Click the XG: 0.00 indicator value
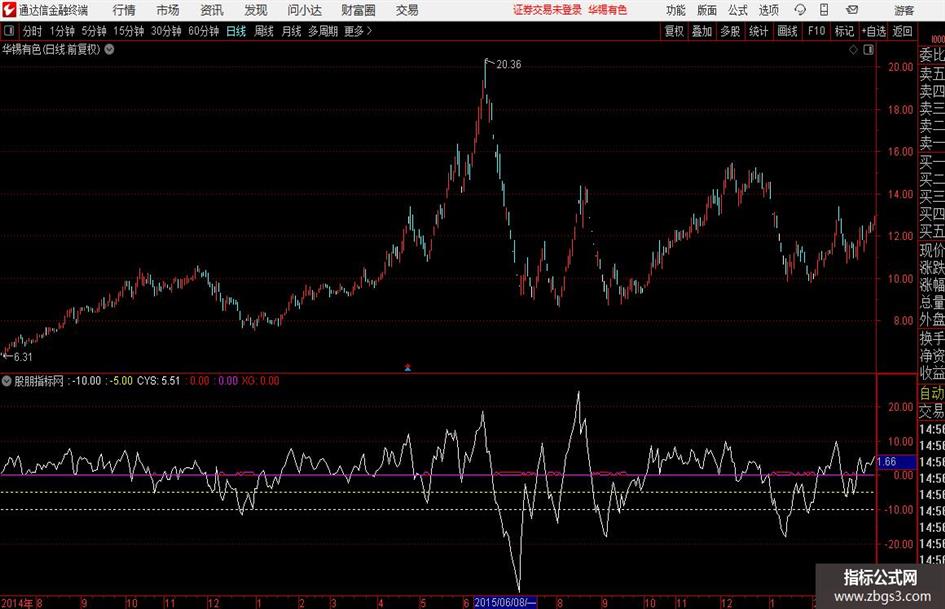The image size is (945, 609). [260, 381]
